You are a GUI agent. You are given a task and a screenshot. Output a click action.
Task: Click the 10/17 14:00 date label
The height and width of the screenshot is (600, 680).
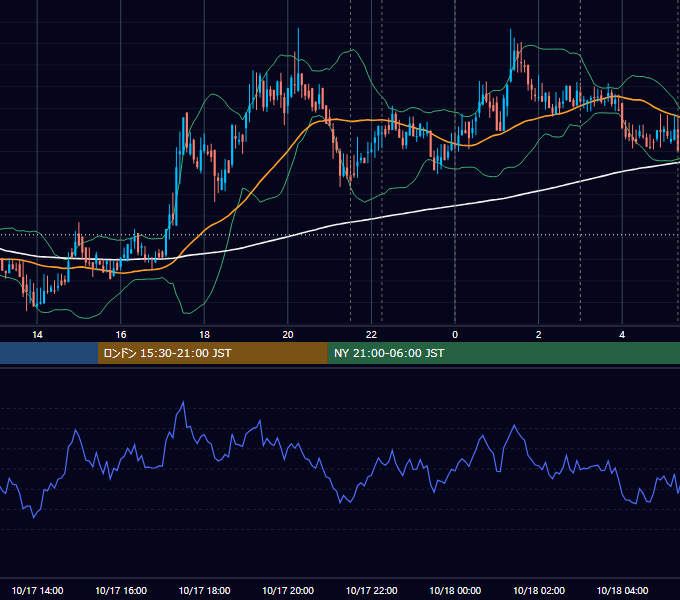point(37,590)
